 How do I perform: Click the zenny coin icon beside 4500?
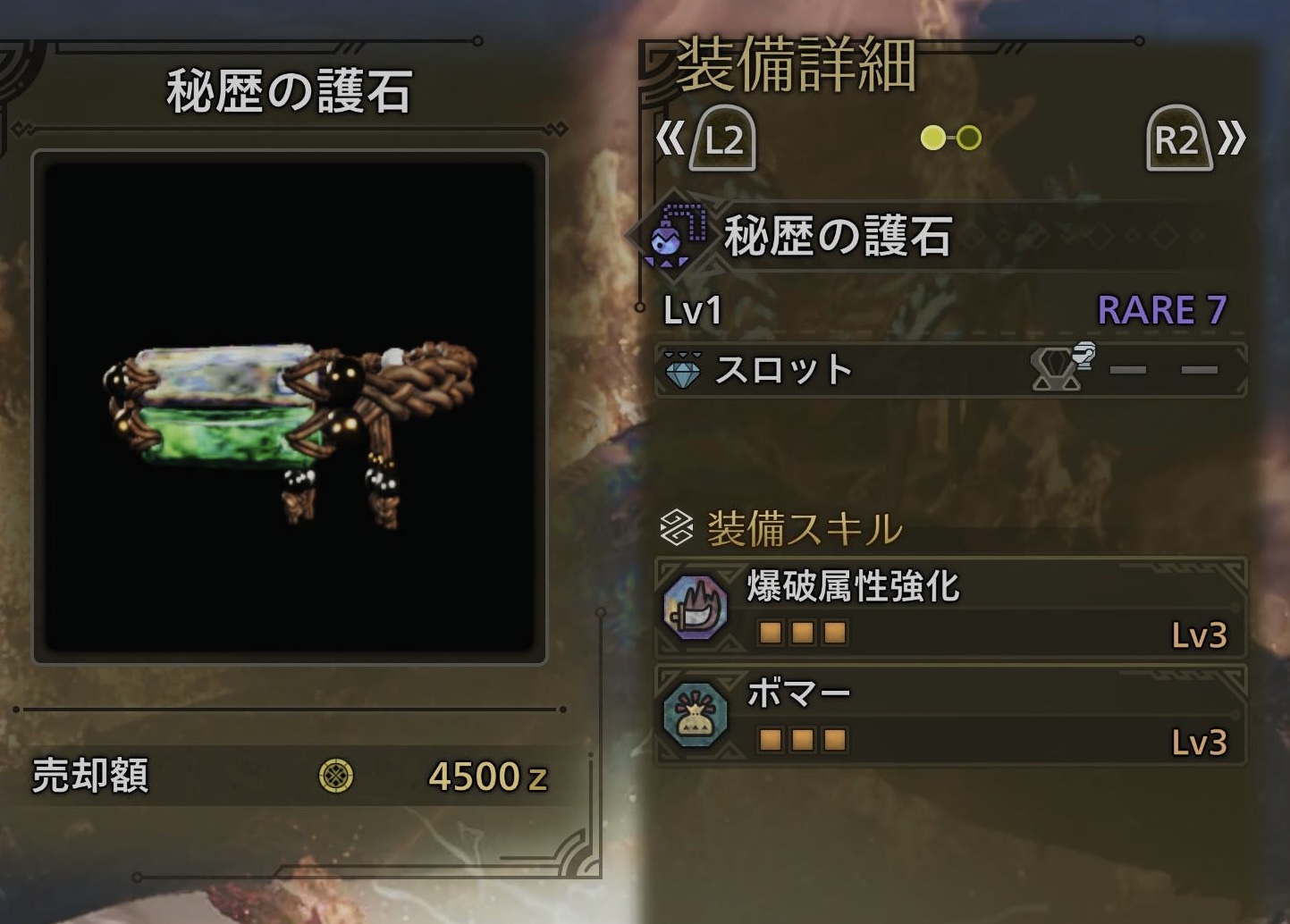coord(336,776)
